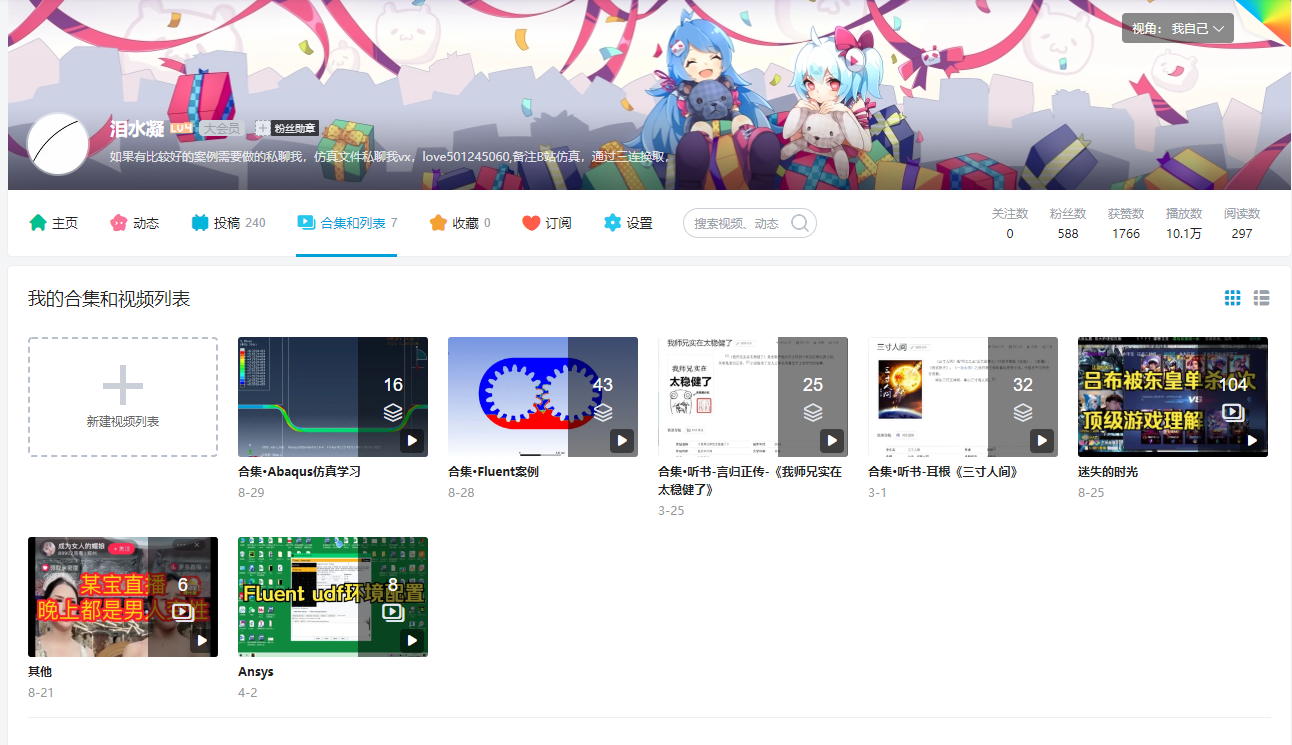Click the 合集·Fluent案例 title link
Screen dimensions: 1292x745
pos(493,471)
